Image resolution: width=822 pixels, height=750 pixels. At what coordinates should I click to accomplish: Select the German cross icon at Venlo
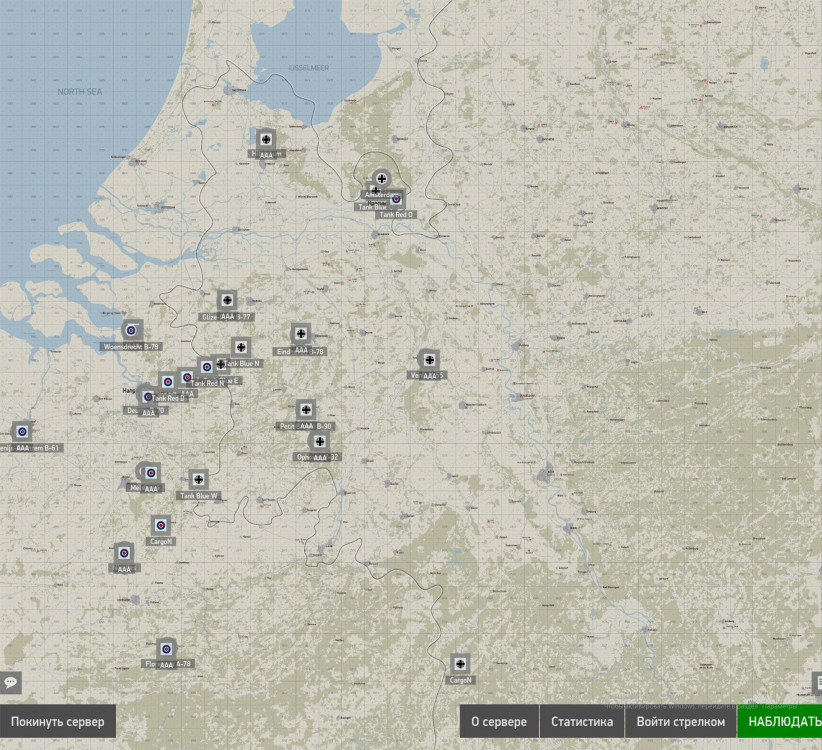tap(429, 360)
